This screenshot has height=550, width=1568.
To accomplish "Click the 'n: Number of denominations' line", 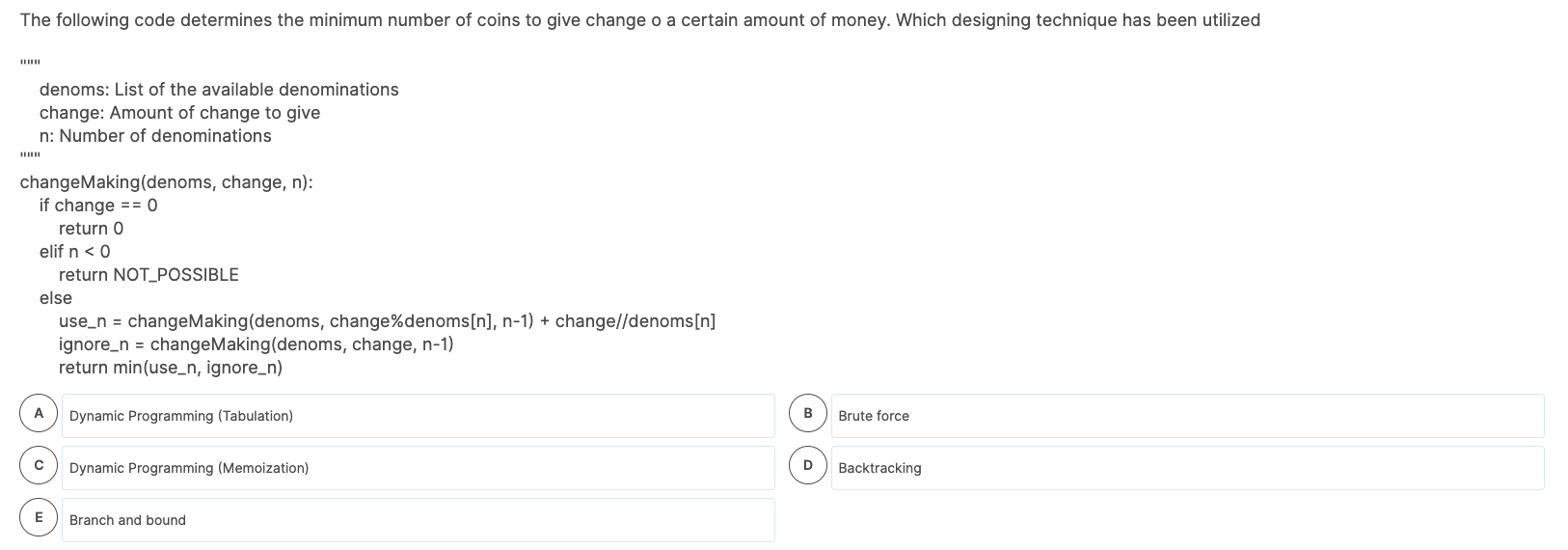I will pyautogui.click(x=155, y=136).
